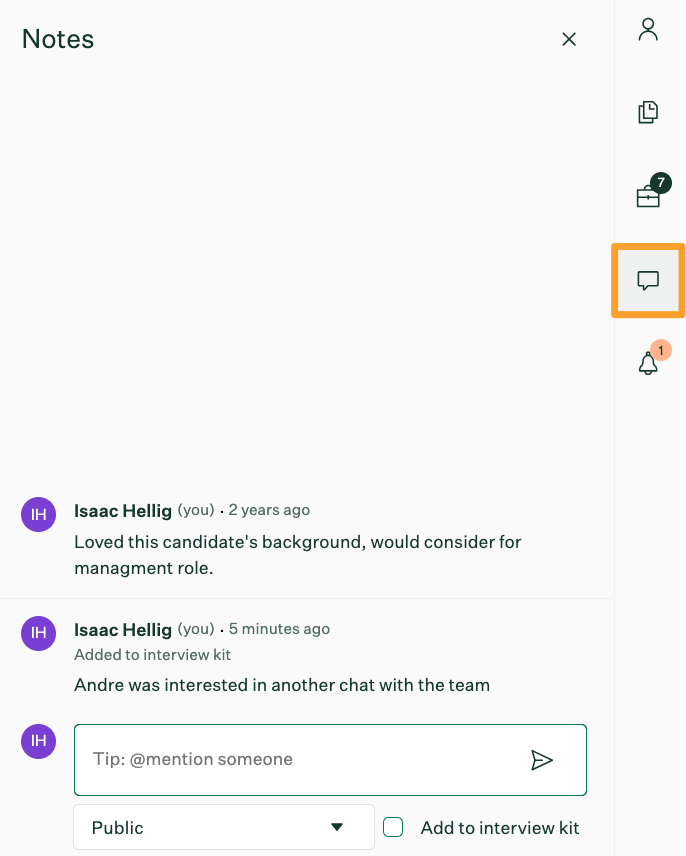Click the "Add to interview kit" label text

pyautogui.click(x=499, y=828)
